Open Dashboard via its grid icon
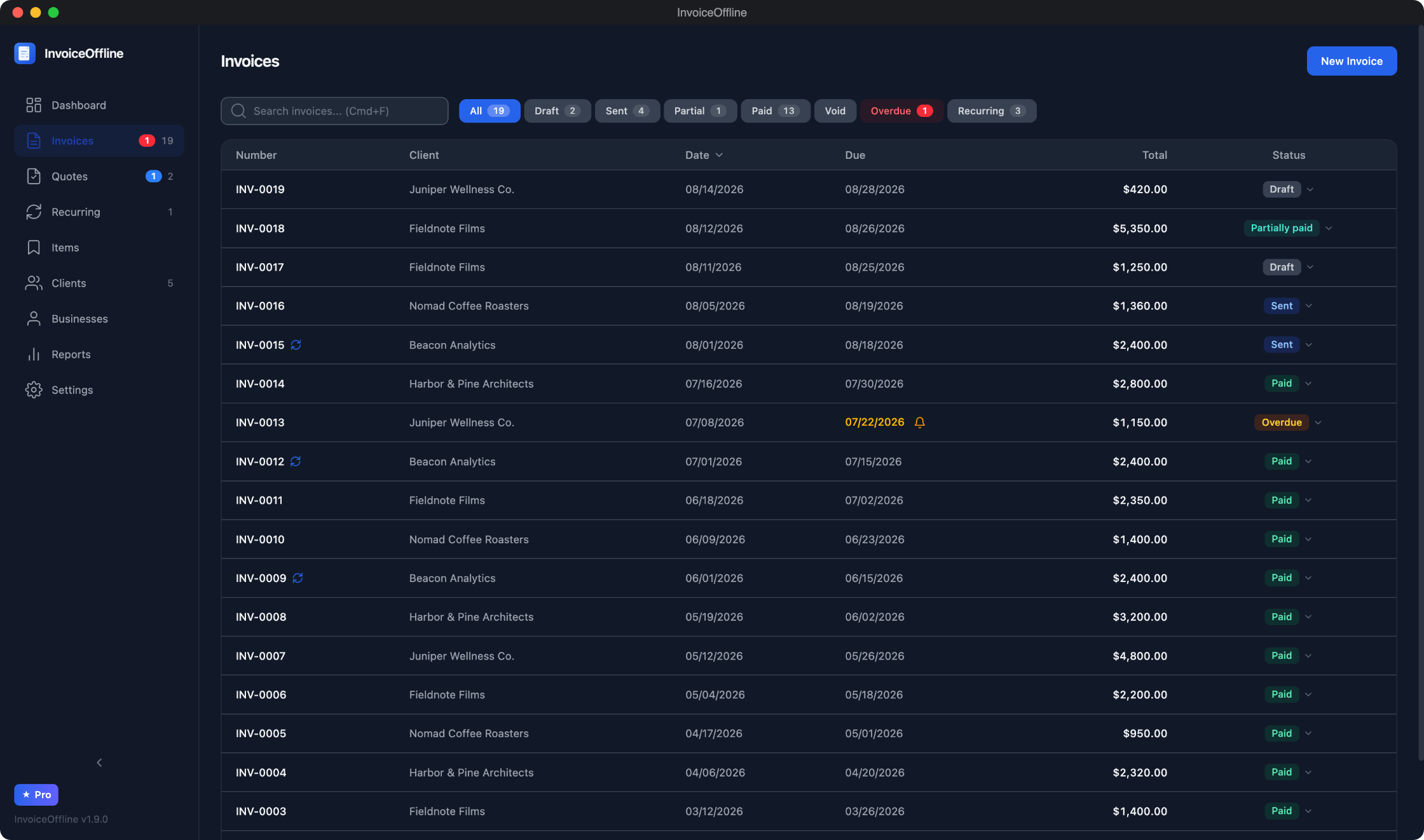 34,105
